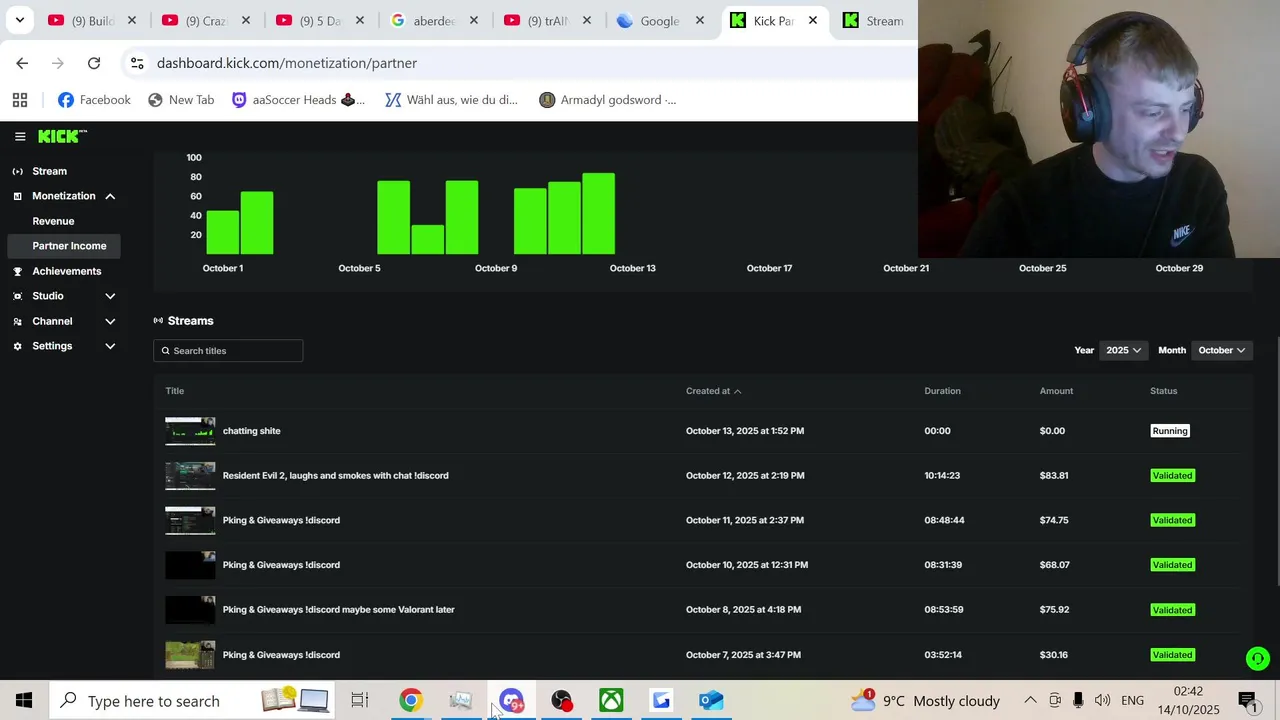
Task: Go back in browser
Action: pyautogui.click(x=22, y=63)
